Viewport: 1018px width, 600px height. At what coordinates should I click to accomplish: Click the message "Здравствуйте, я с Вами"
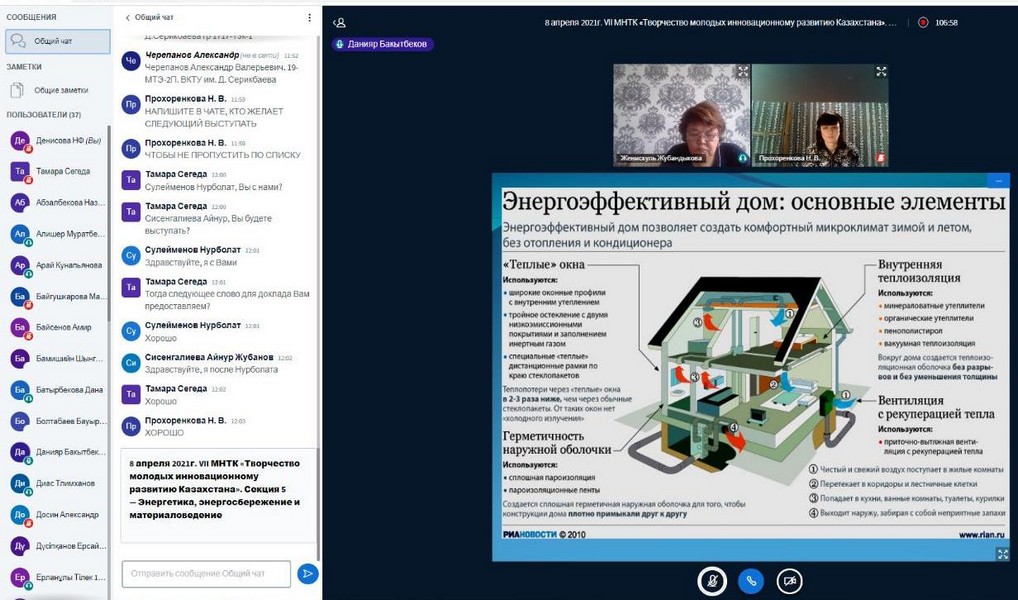point(191,263)
